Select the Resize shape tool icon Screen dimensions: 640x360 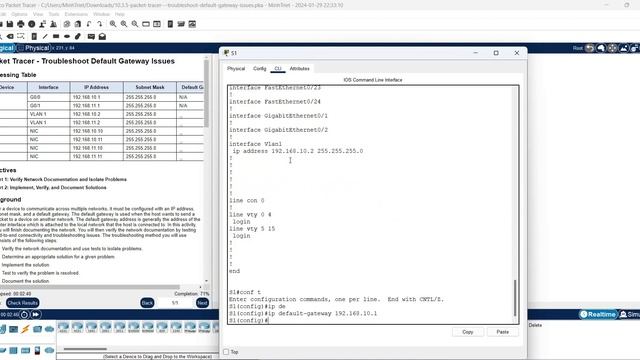click(21, 37)
